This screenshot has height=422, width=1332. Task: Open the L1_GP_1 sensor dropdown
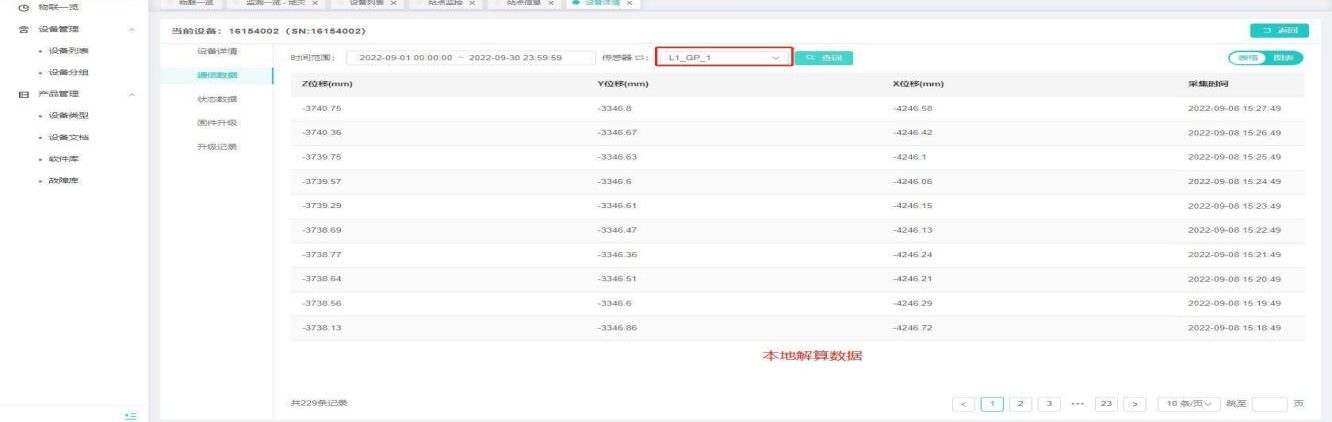point(723,58)
